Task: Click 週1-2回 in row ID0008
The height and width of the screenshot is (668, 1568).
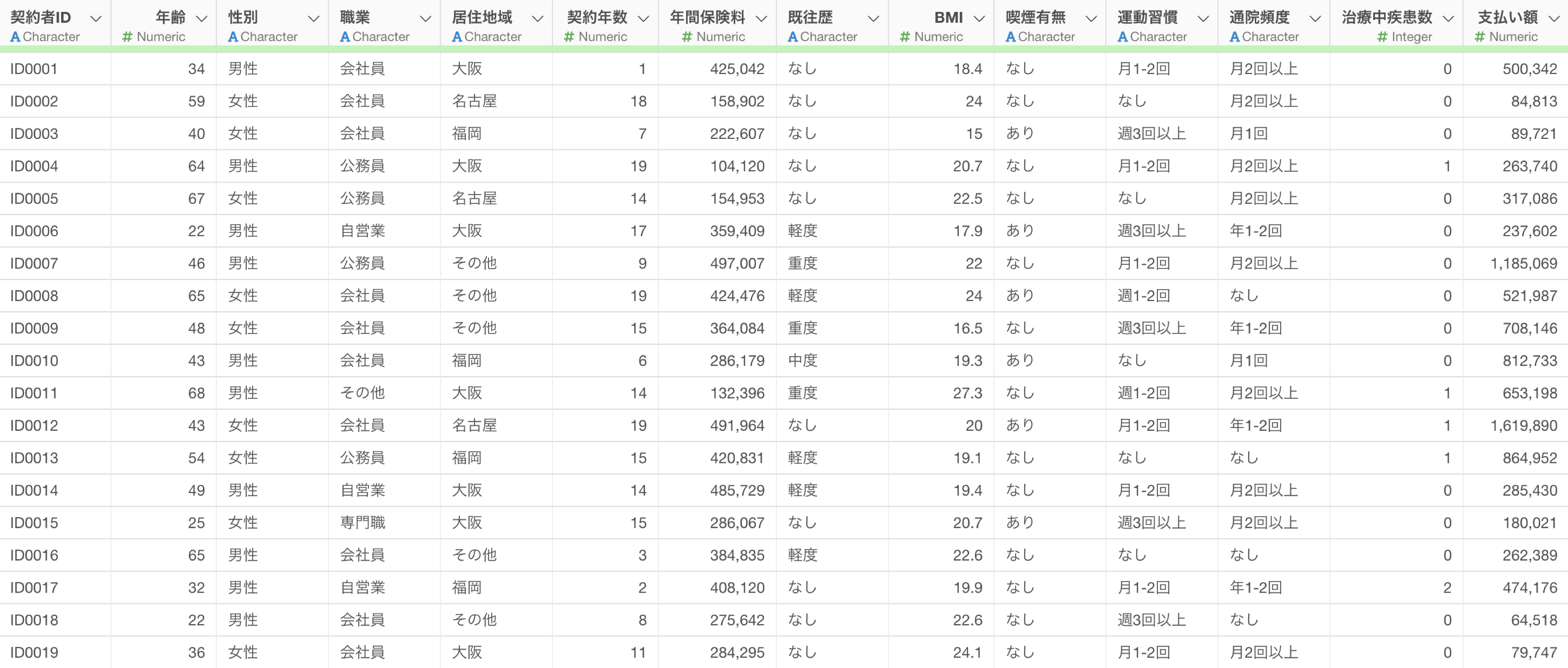Action: (1144, 296)
